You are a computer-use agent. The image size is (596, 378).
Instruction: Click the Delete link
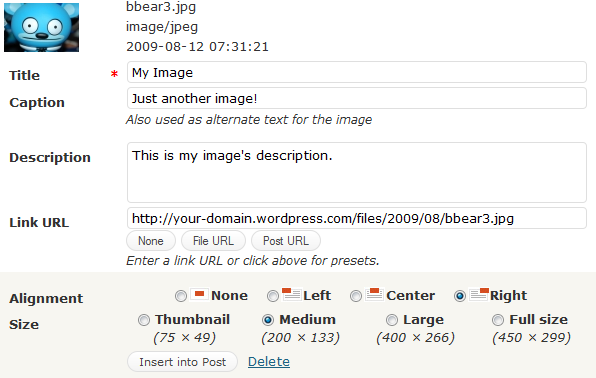click(269, 361)
